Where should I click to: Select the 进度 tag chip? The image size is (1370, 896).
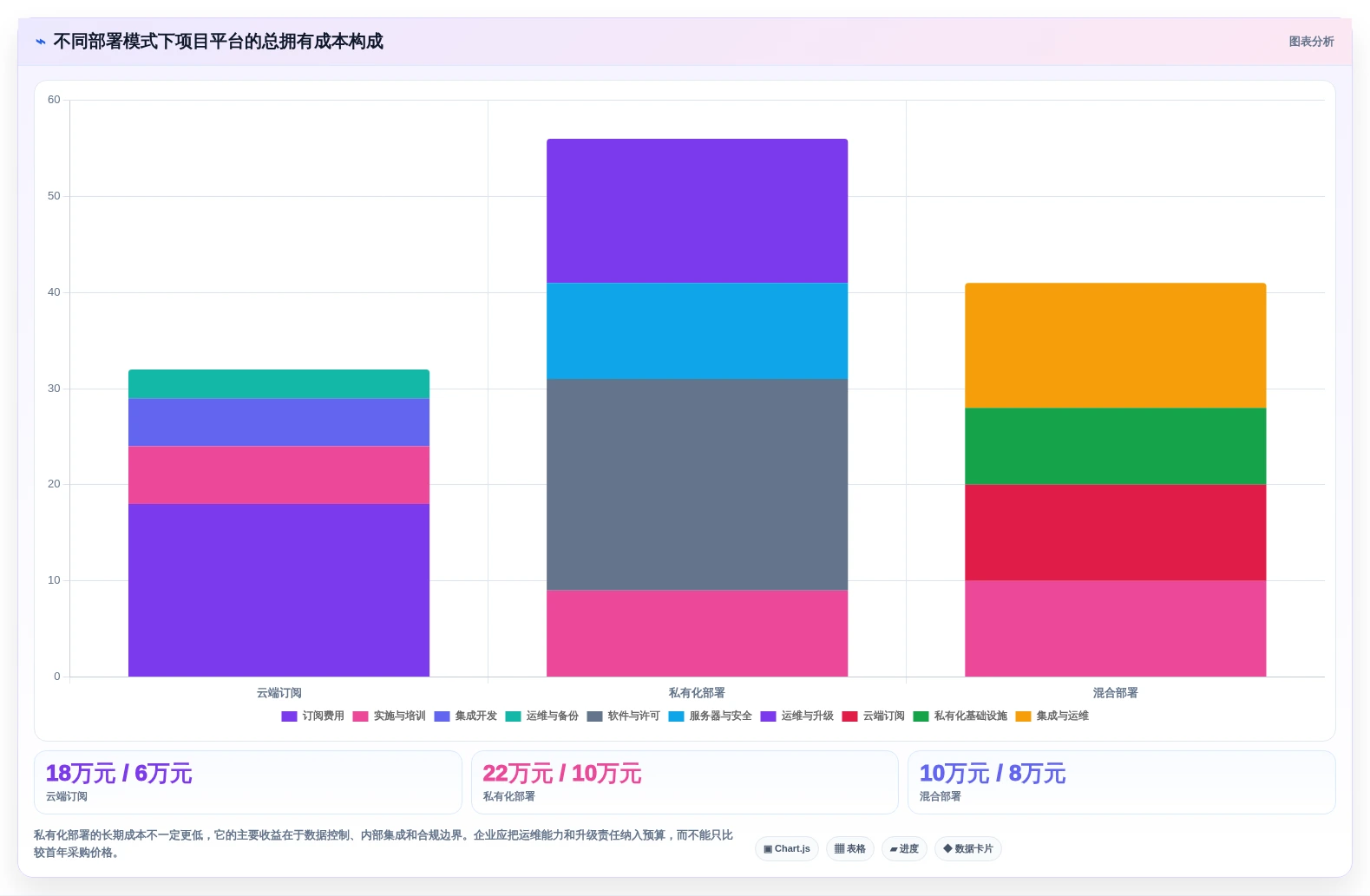tap(904, 849)
